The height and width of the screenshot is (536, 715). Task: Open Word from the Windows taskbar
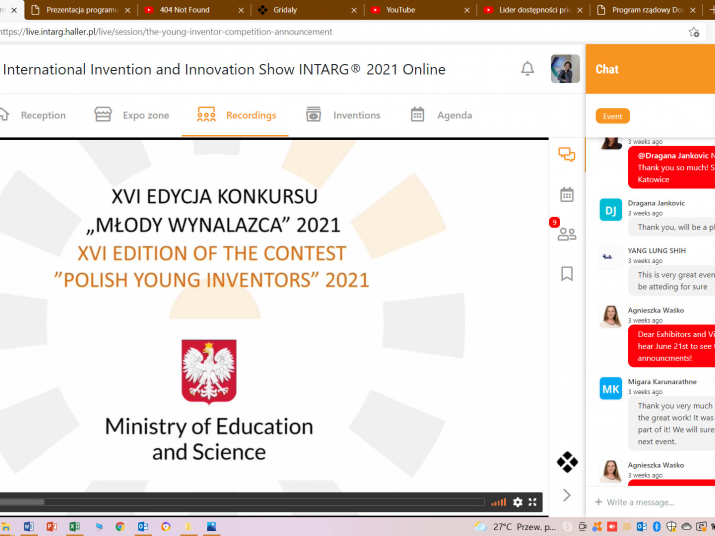click(28, 526)
